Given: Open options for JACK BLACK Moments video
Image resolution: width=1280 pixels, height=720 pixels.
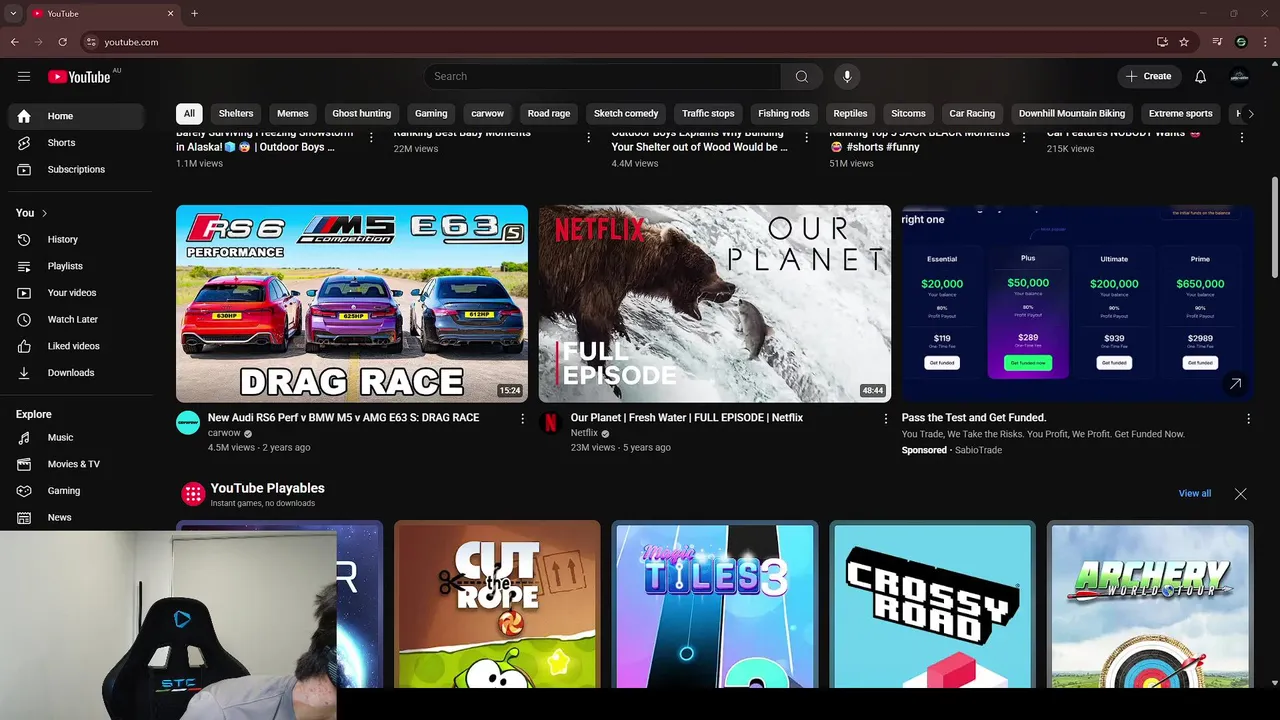Looking at the screenshot, I should (x=1024, y=137).
